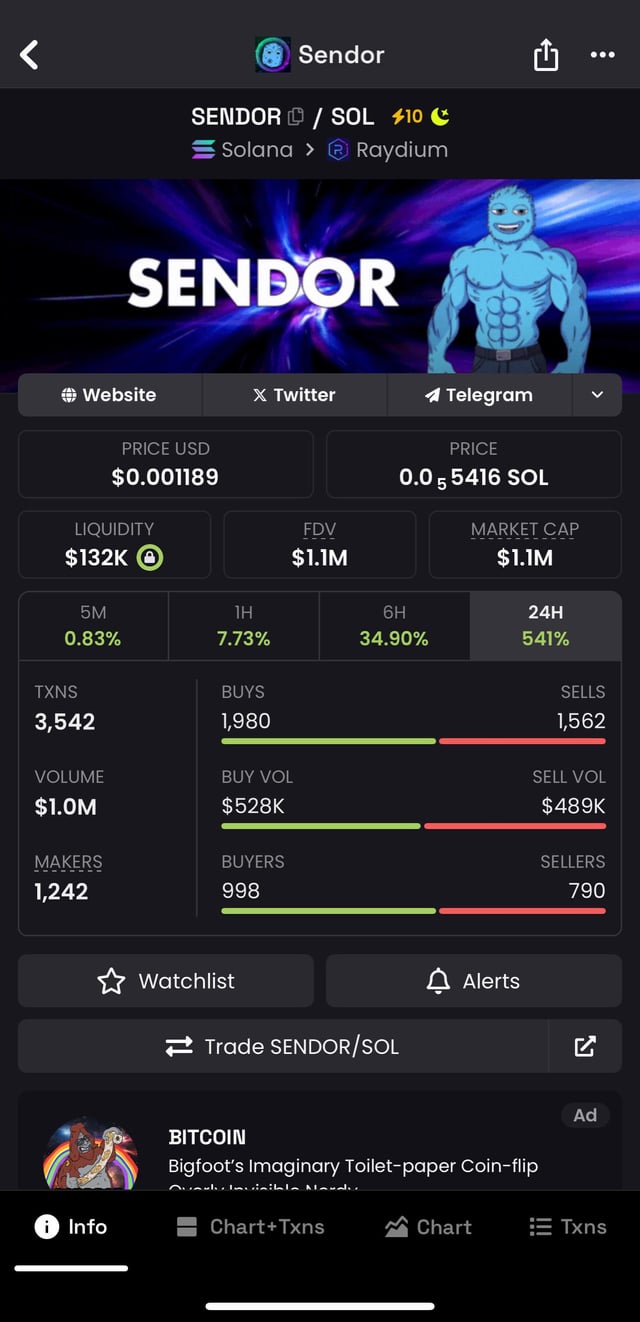The image size is (640, 1322).
Task: Open the Website link
Action: click(109, 395)
